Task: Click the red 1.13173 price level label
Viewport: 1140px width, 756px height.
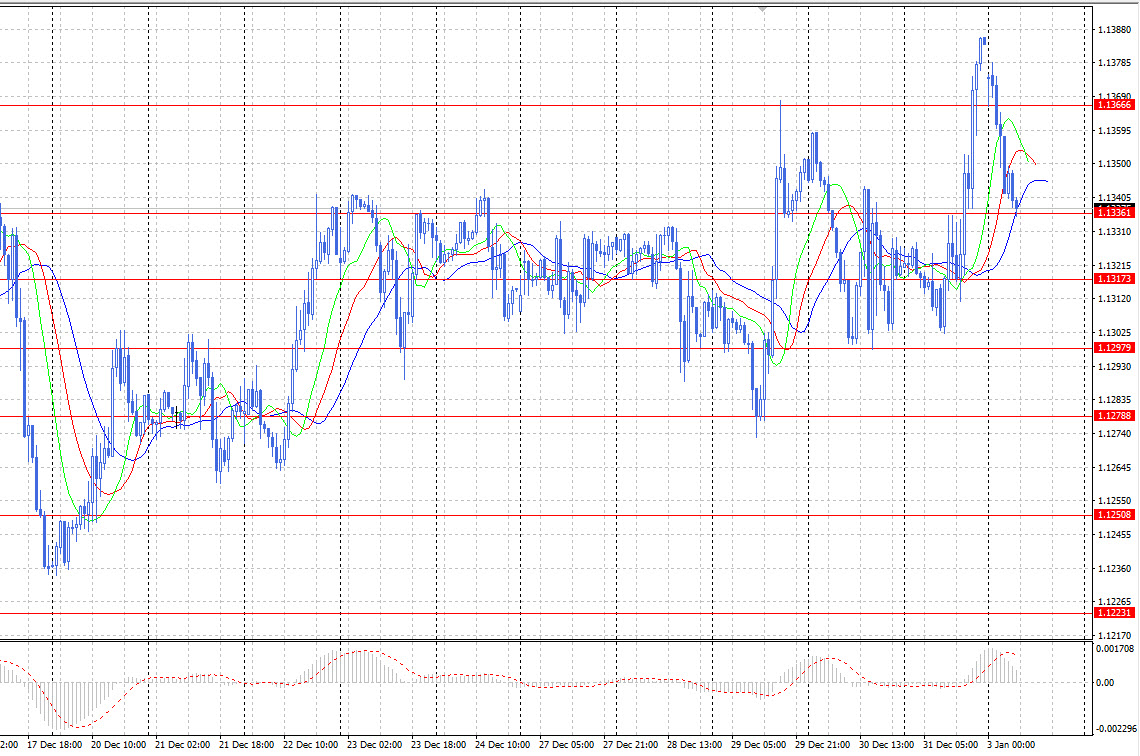Action: tap(1114, 279)
